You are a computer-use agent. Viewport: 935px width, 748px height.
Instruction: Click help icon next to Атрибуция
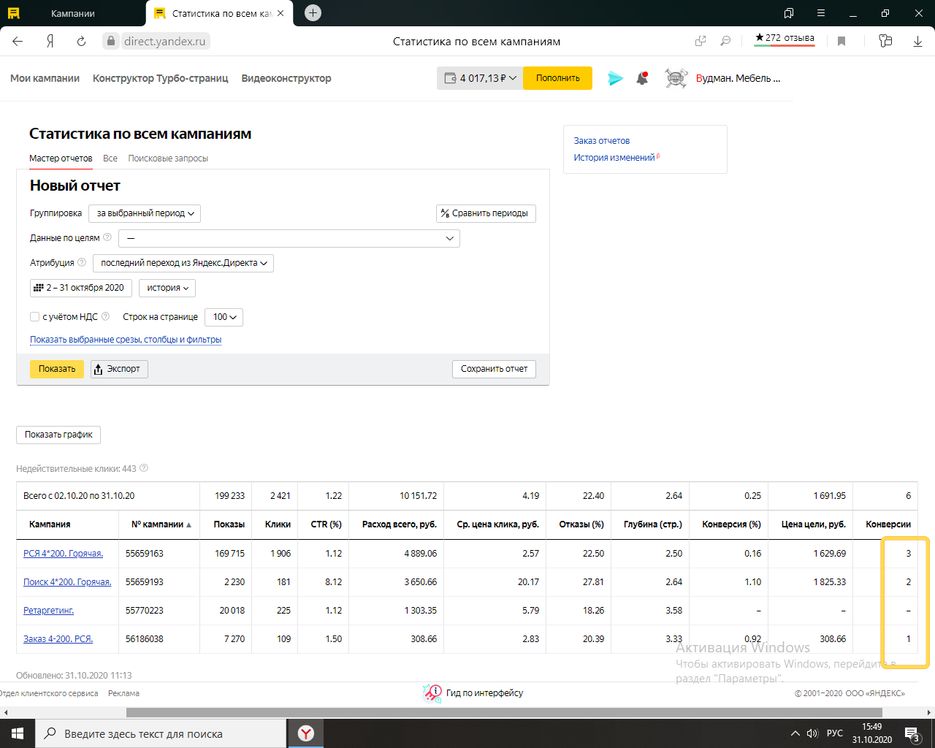(82, 262)
